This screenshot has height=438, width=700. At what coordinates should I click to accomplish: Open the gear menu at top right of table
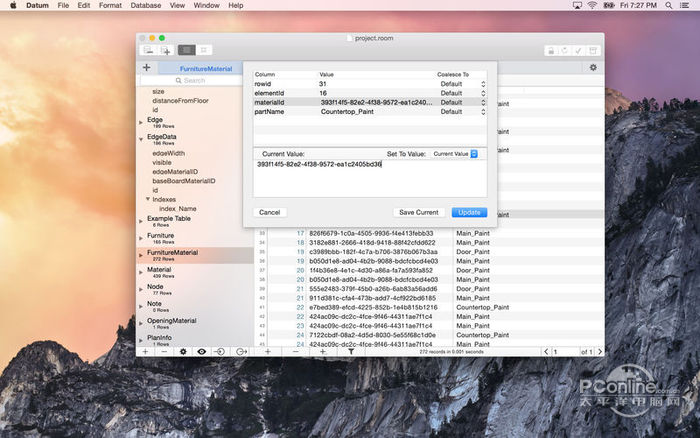[593, 67]
